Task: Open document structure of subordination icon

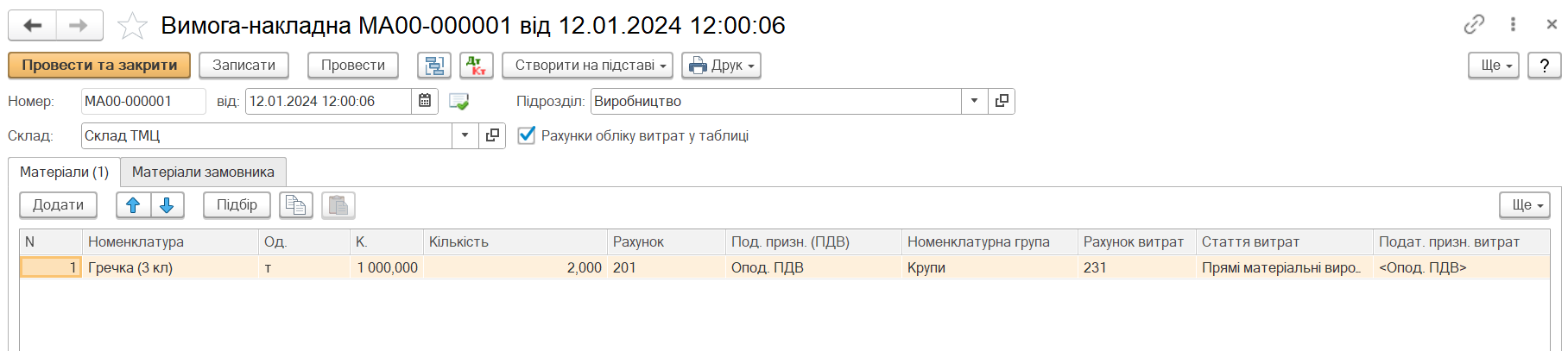Action: coord(434,66)
